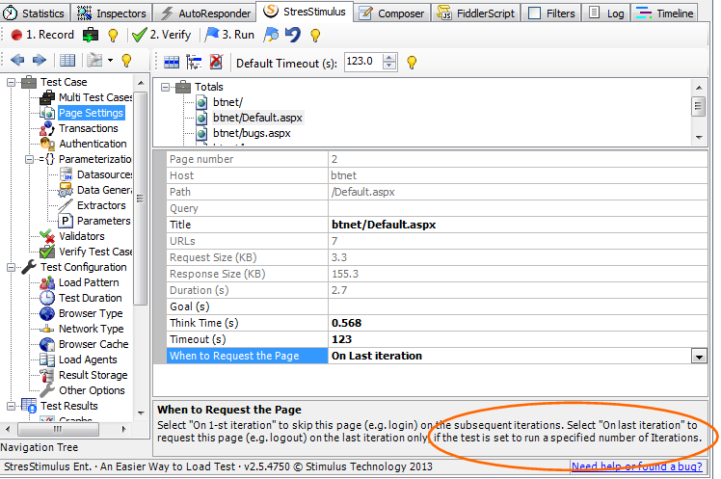This screenshot has height=479, width=721.
Task: Open the dropdown arrow beside navigation toolbar icon
Action: 110,60
